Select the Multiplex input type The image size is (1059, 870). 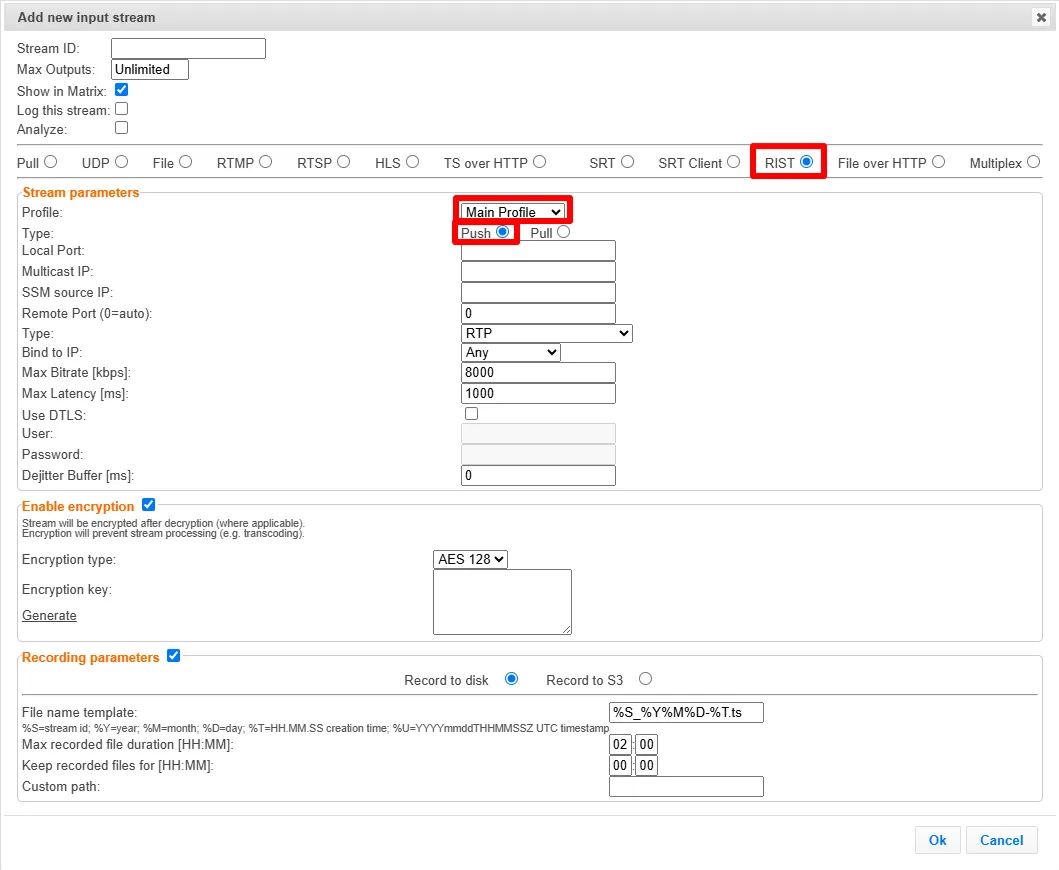click(1033, 162)
